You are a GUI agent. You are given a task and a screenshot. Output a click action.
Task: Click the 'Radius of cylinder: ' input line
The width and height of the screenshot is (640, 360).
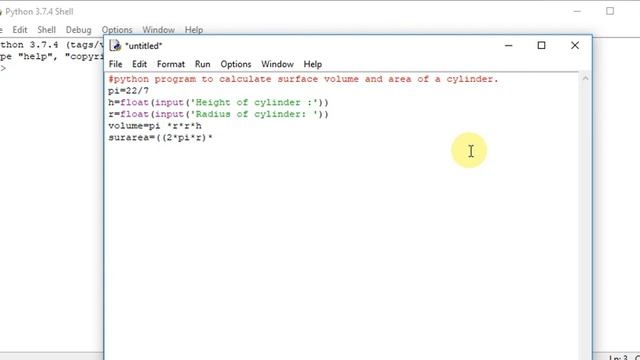[218, 114]
